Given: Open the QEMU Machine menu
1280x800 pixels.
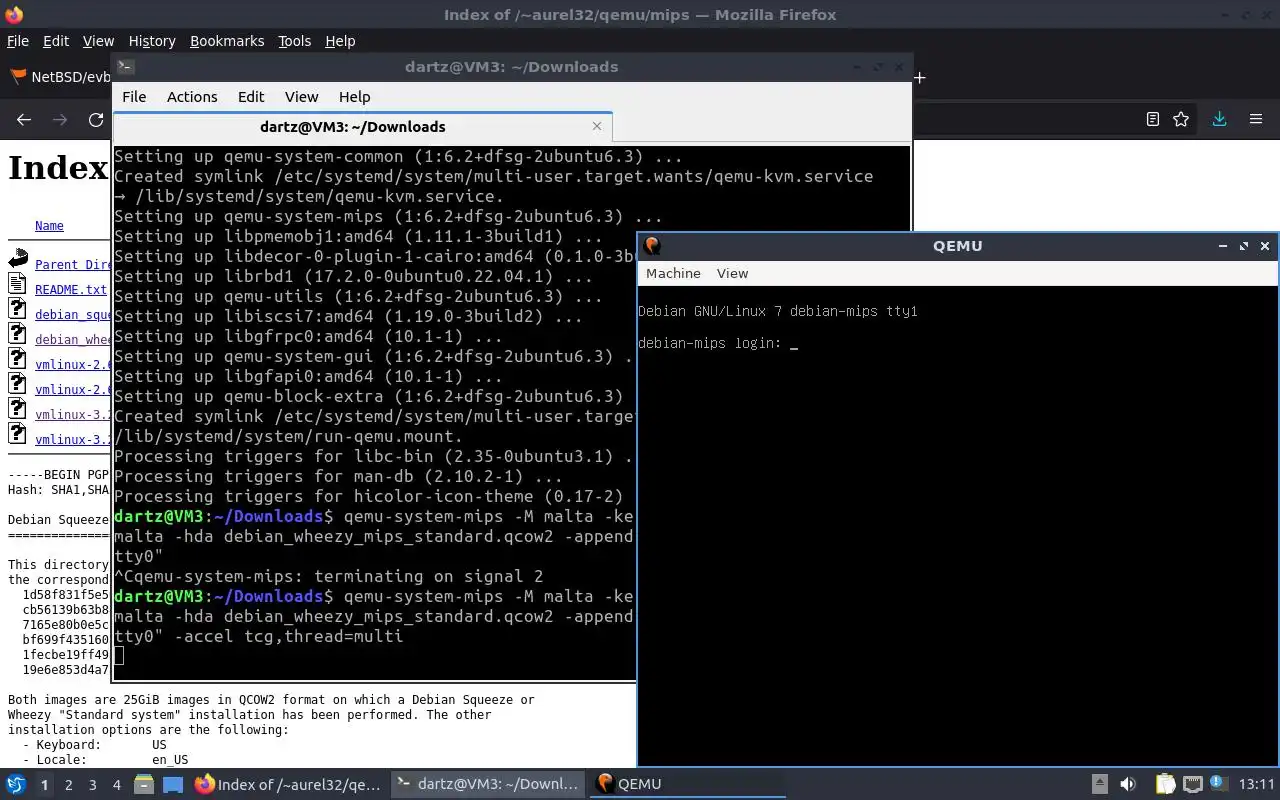Looking at the screenshot, I should click(x=673, y=273).
